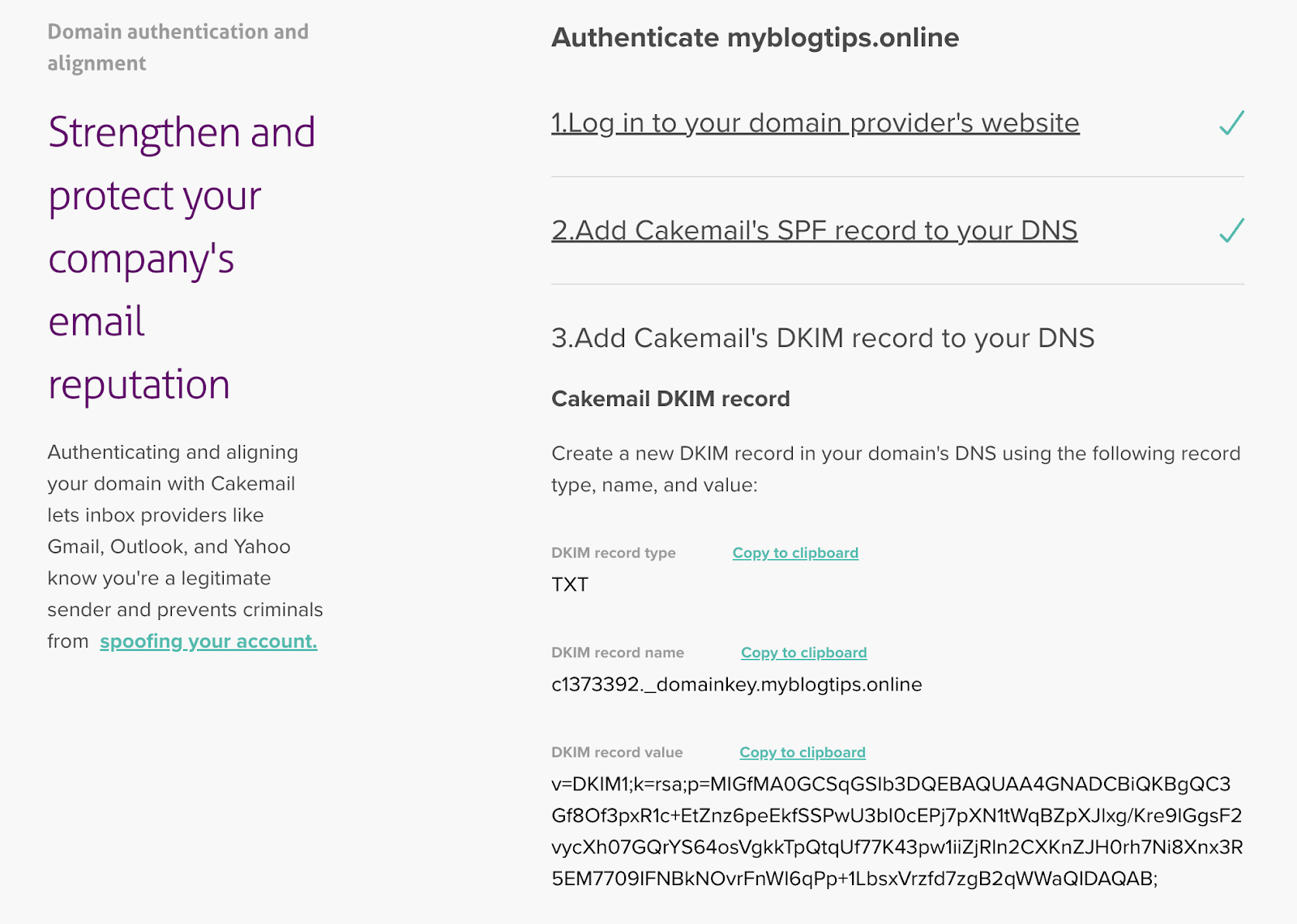Click the "Cakemail DKIM record" subheading
Screen dimensions: 1297x924
pyautogui.click(x=670, y=399)
